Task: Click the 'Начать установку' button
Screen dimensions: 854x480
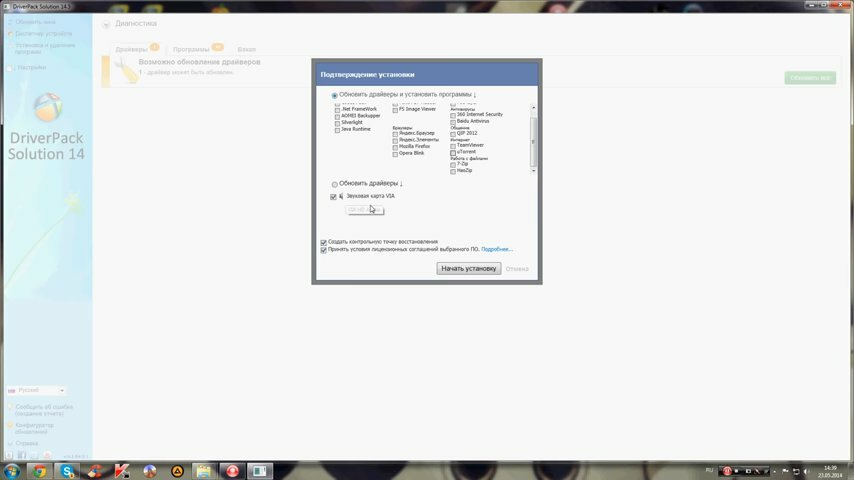Action: pyautogui.click(x=468, y=269)
